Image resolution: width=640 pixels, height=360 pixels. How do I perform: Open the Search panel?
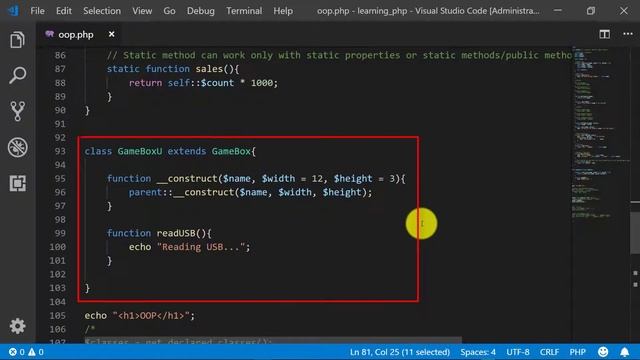coord(17,76)
